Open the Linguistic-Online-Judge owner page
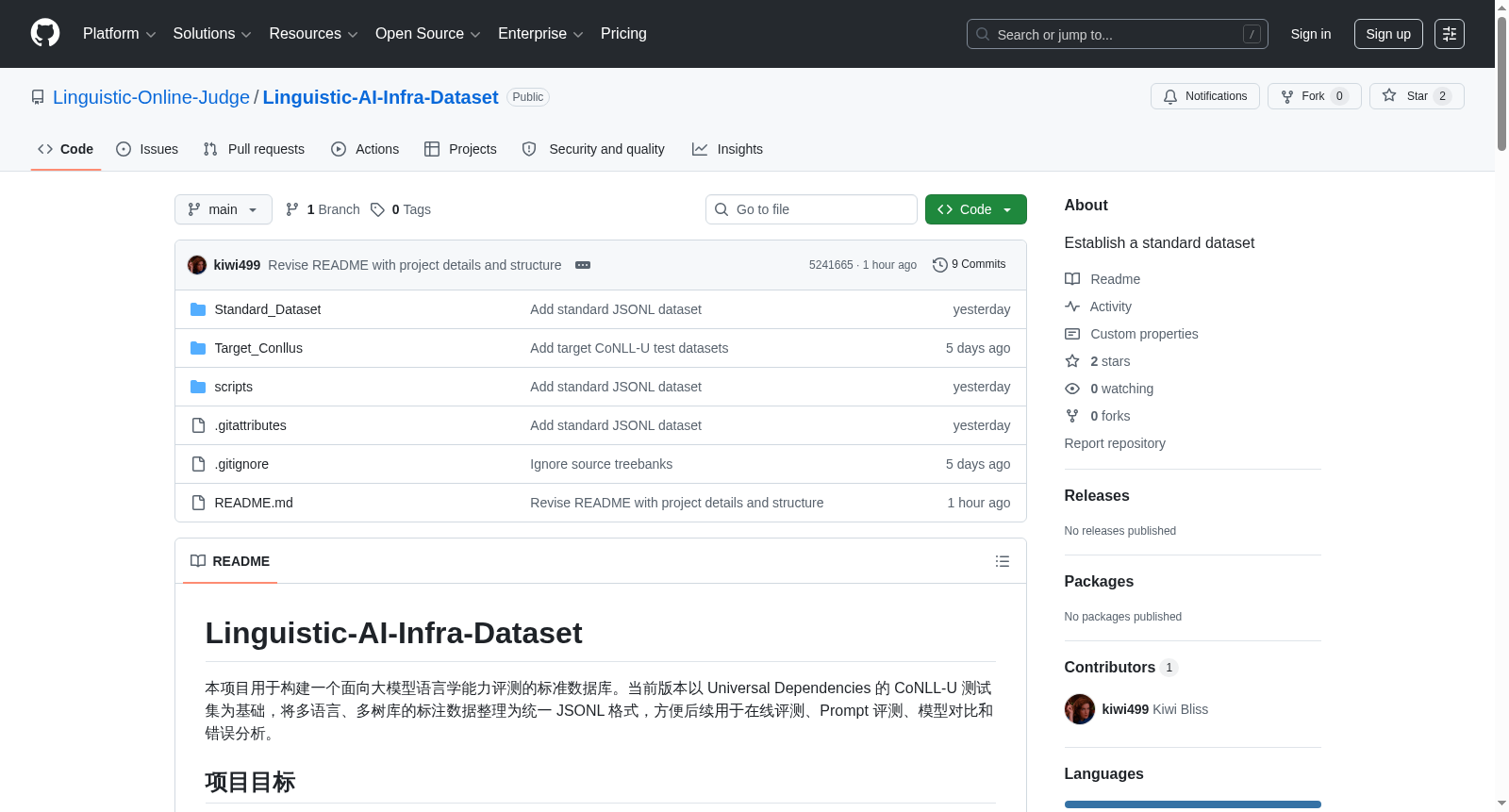 tap(151, 97)
